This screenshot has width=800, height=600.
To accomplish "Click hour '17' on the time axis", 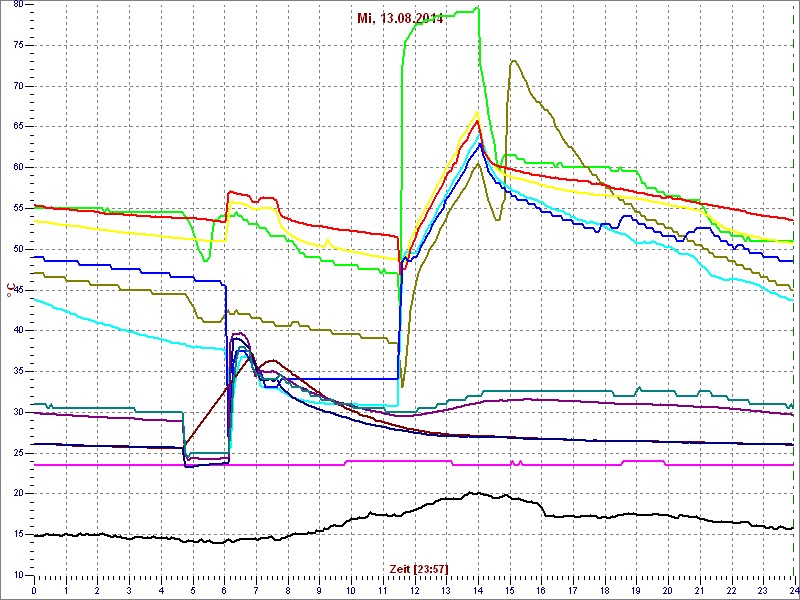I will [x=572, y=591].
